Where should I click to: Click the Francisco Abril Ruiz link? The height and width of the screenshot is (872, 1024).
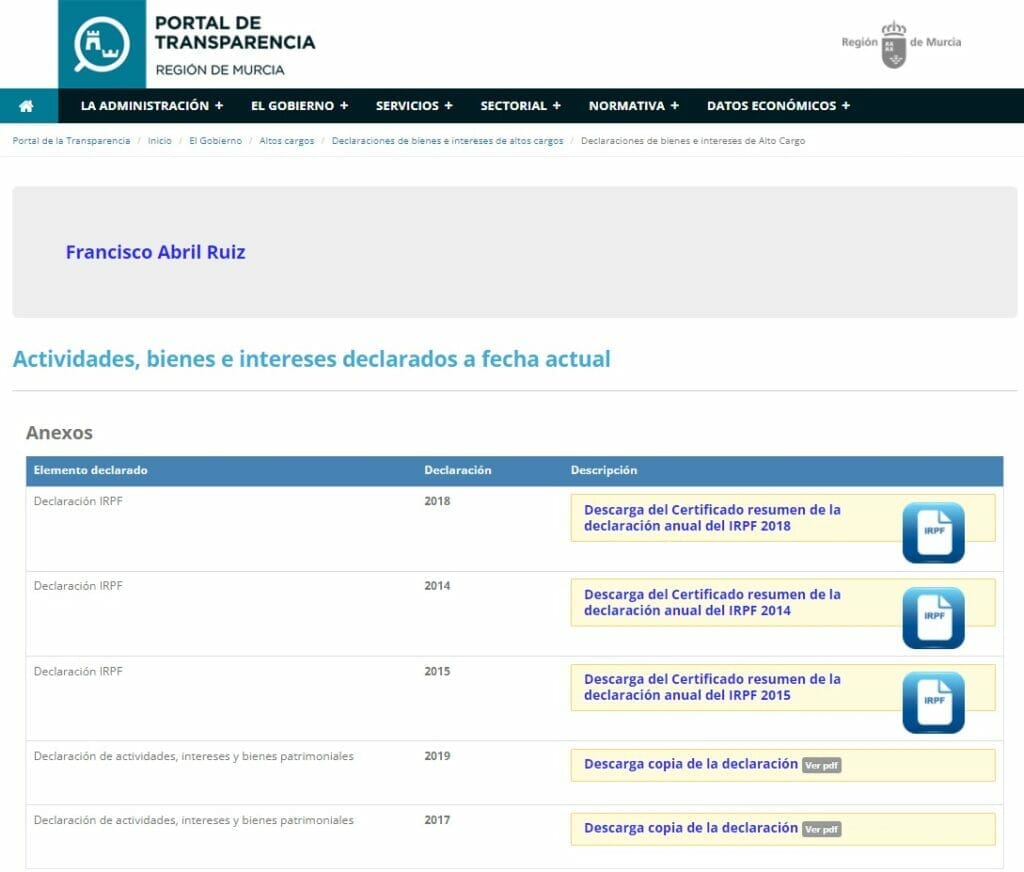point(155,252)
